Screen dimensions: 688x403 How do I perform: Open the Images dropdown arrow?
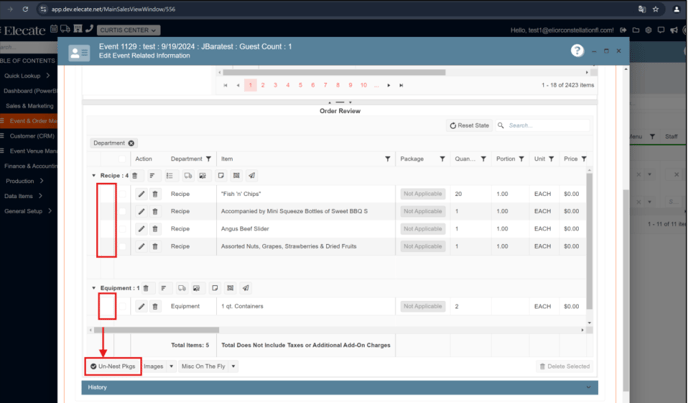pyautogui.click(x=171, y=366)
